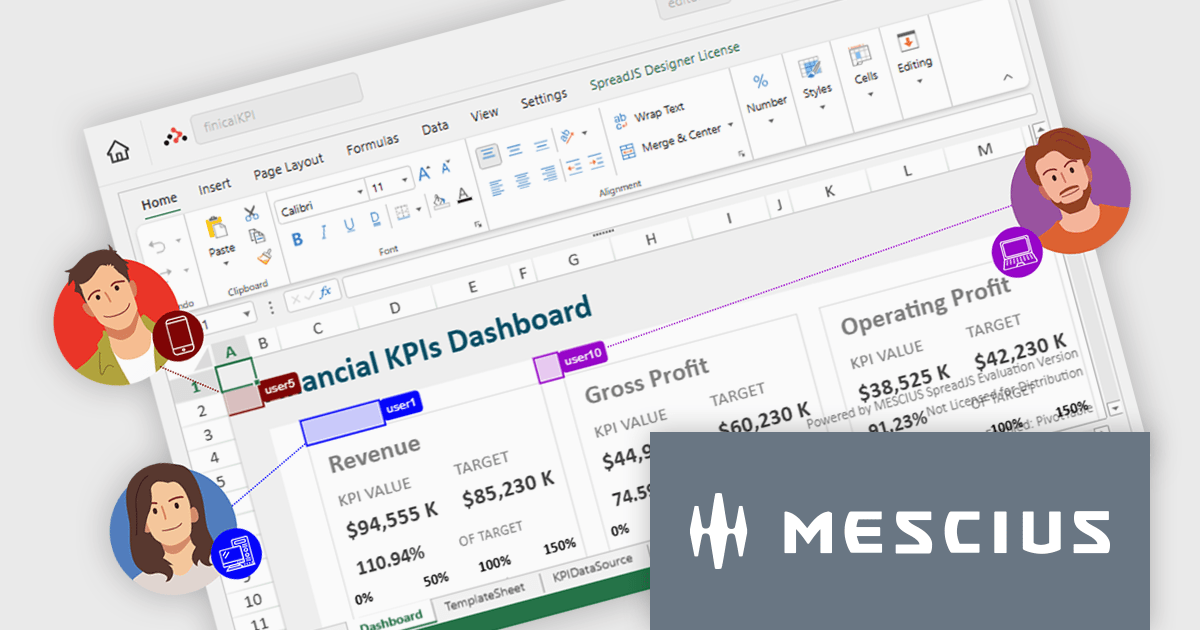Image resolution: width=1200 pixels, height=630 pixels.
Task: Insert function with fx icon
Action: click(325, 291)
